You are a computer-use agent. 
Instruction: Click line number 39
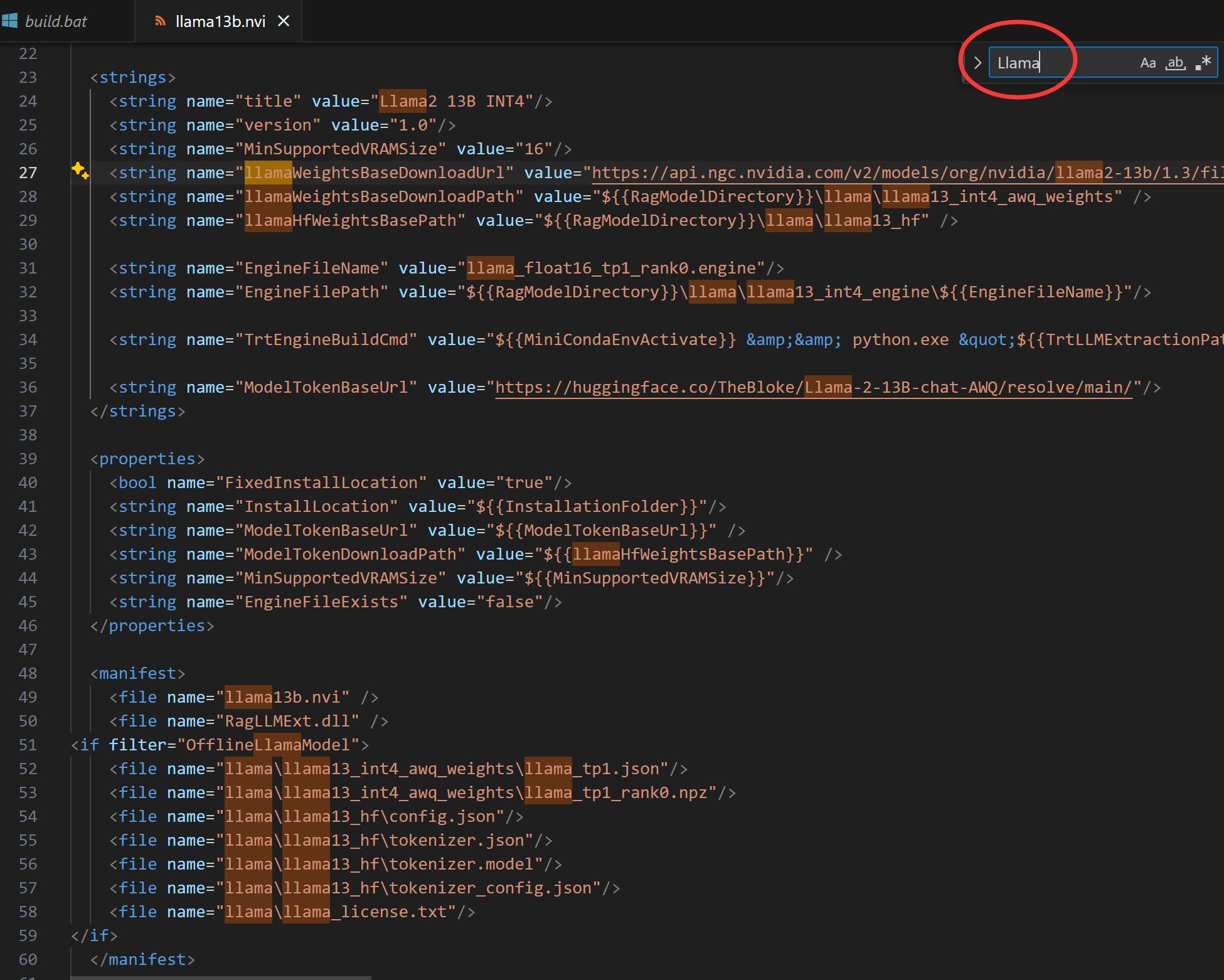(28, 459)
